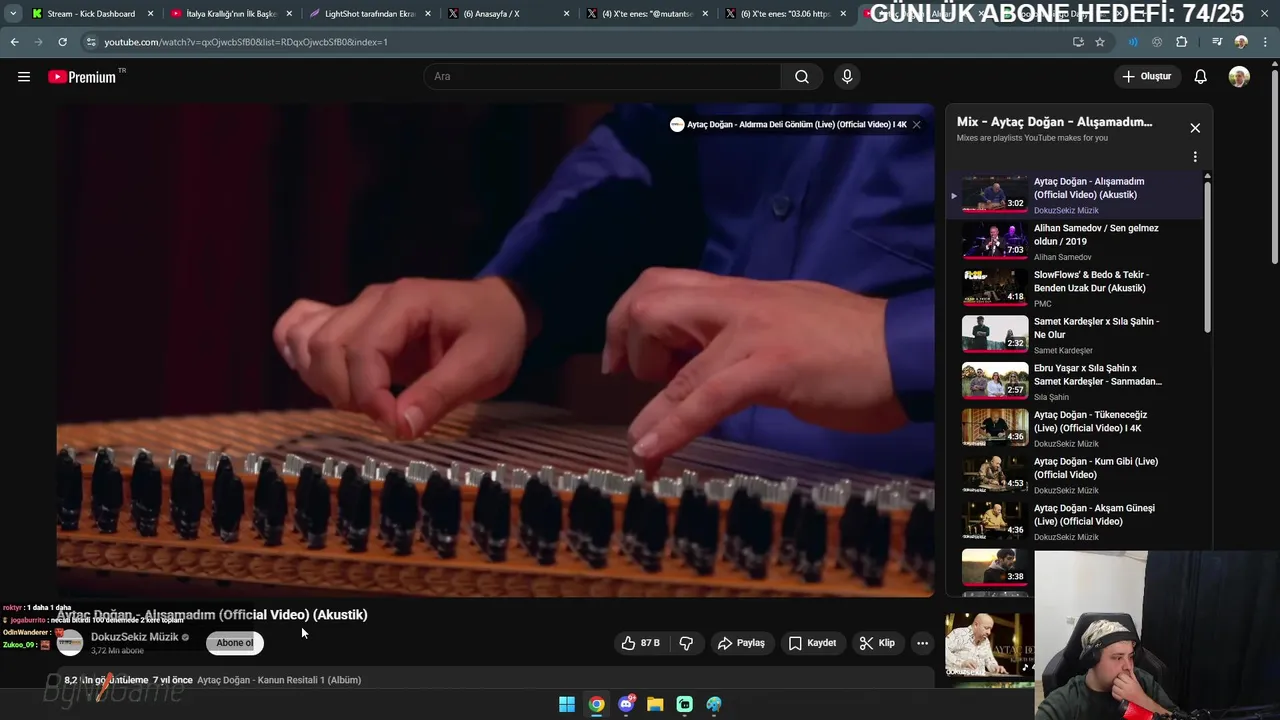
Task: Click the Paylaş share button
Action: click(x=741, y=643)
